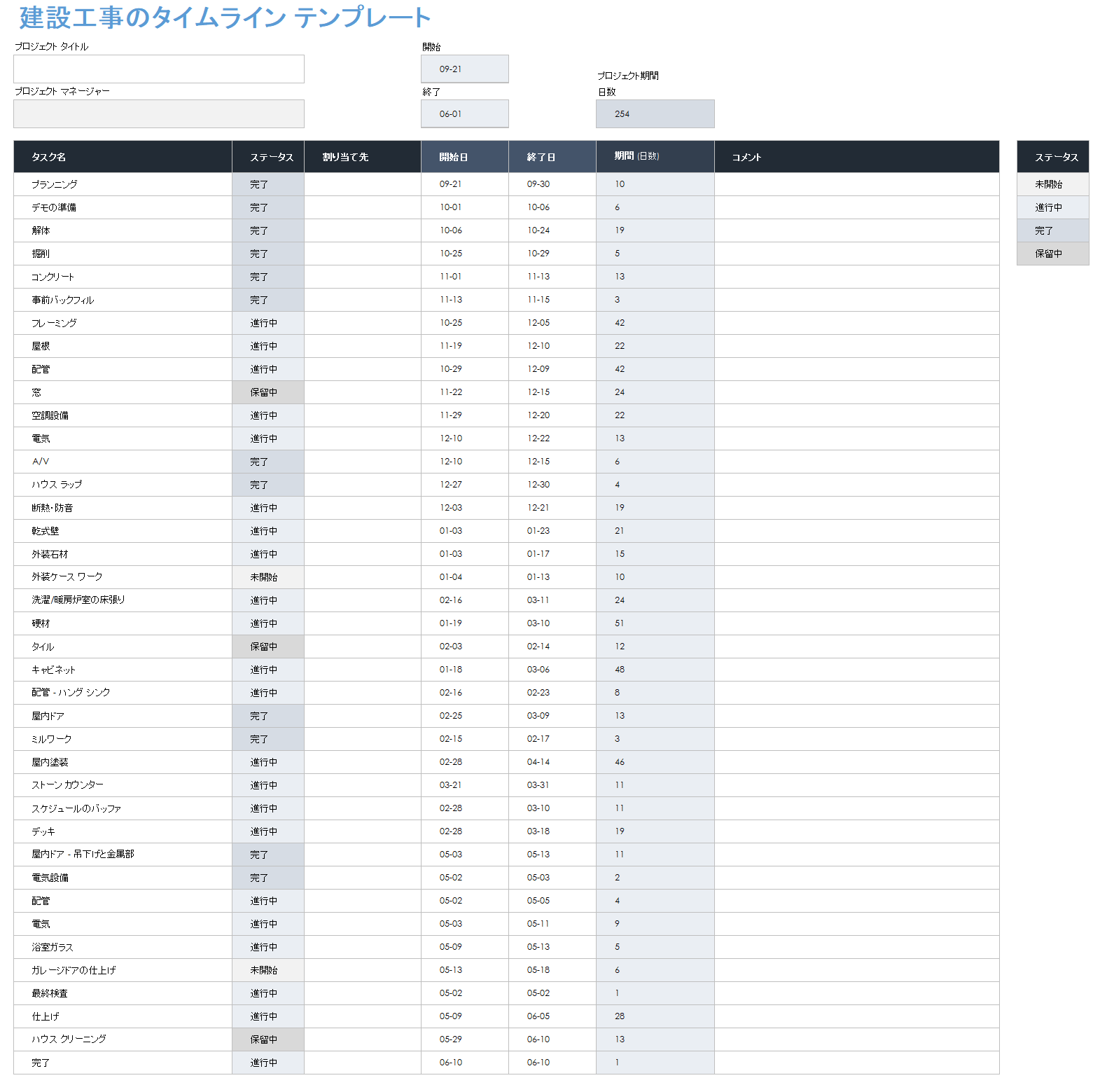Viewport: 1100px width, 1092px height.
Task: Select the スケジュールのバッファ task cell
Action: tap(123, 808)
